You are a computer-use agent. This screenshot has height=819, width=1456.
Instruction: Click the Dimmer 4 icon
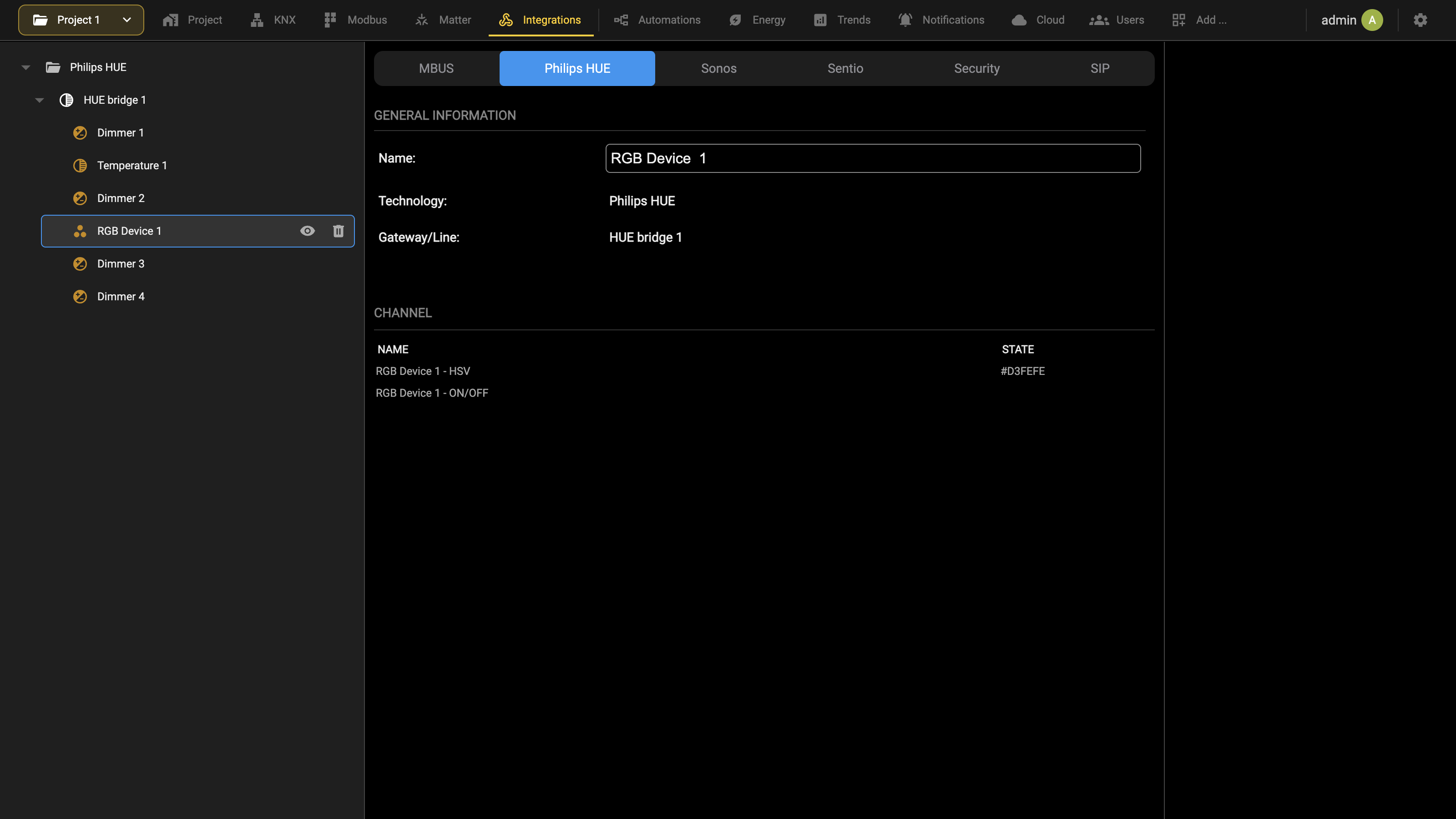(x=80, y=297)
